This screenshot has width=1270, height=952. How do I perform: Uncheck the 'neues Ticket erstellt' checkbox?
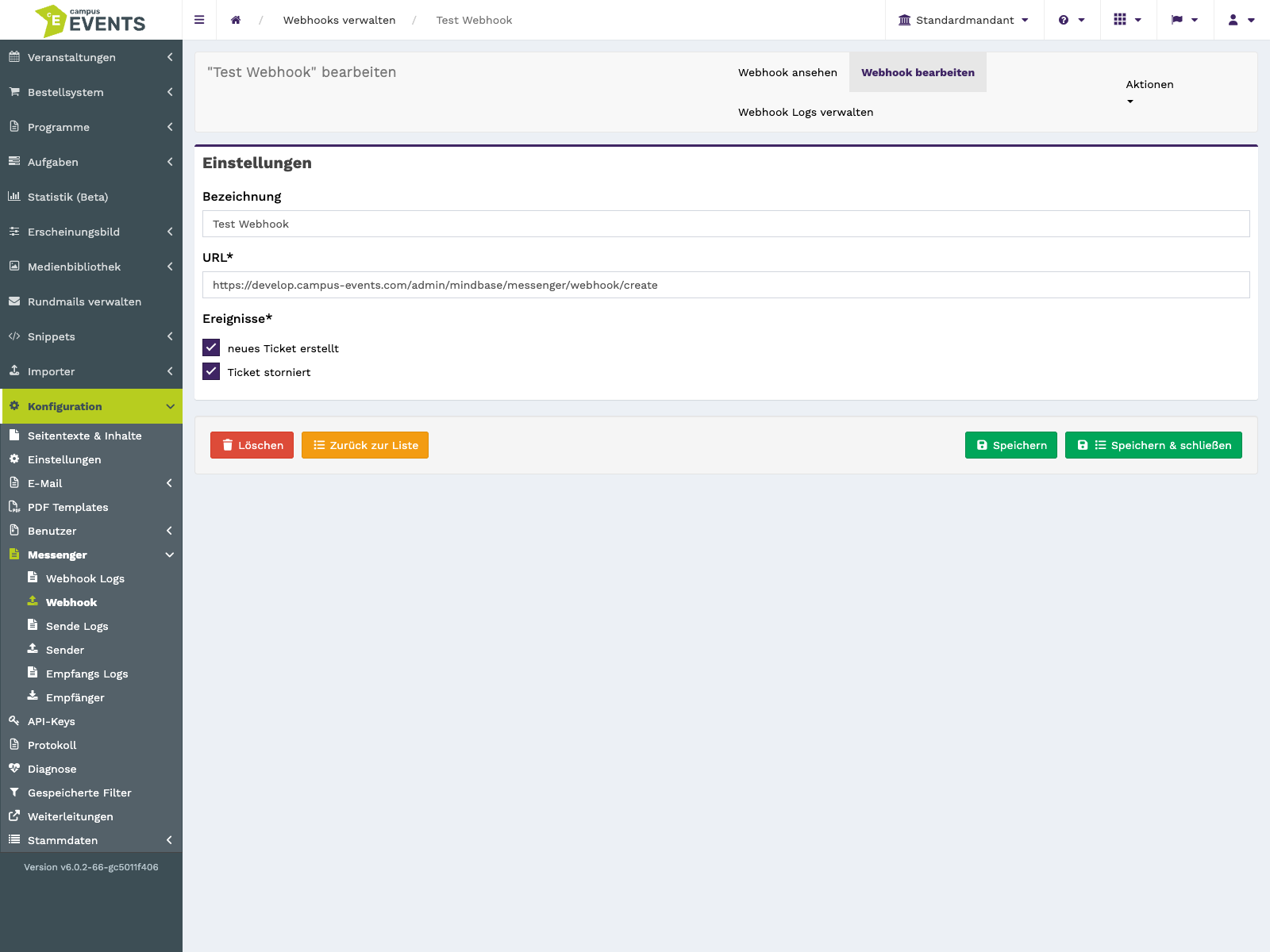[211, 347]
